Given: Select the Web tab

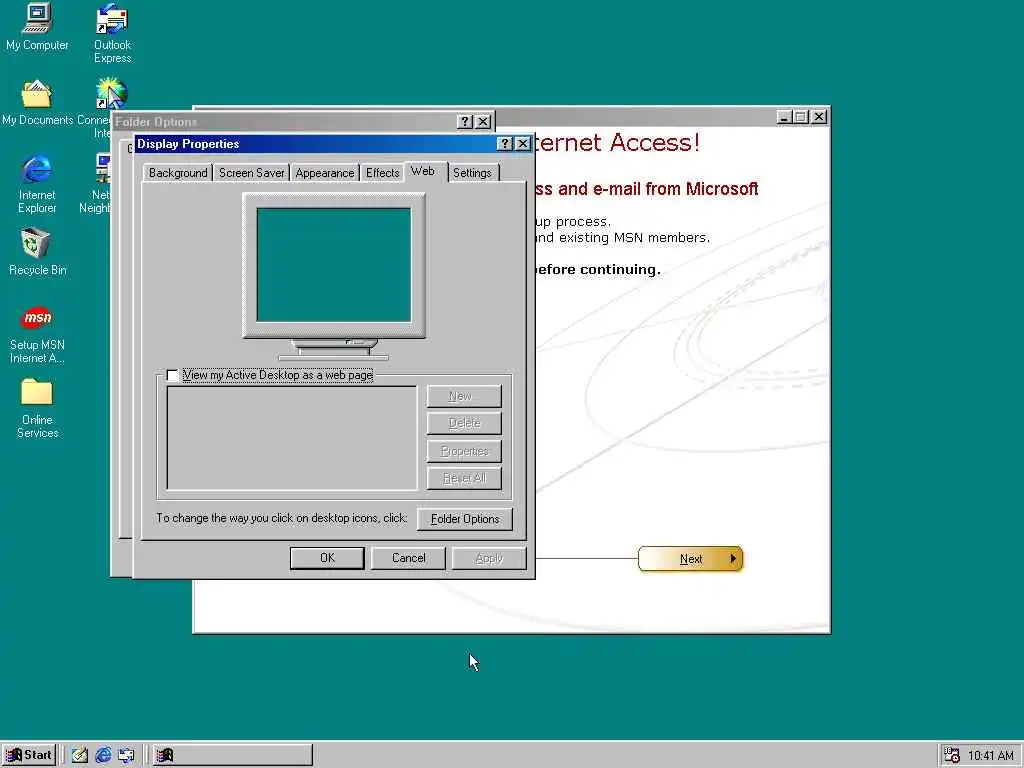Looking at the screenshot, I should tap(423, 171).
